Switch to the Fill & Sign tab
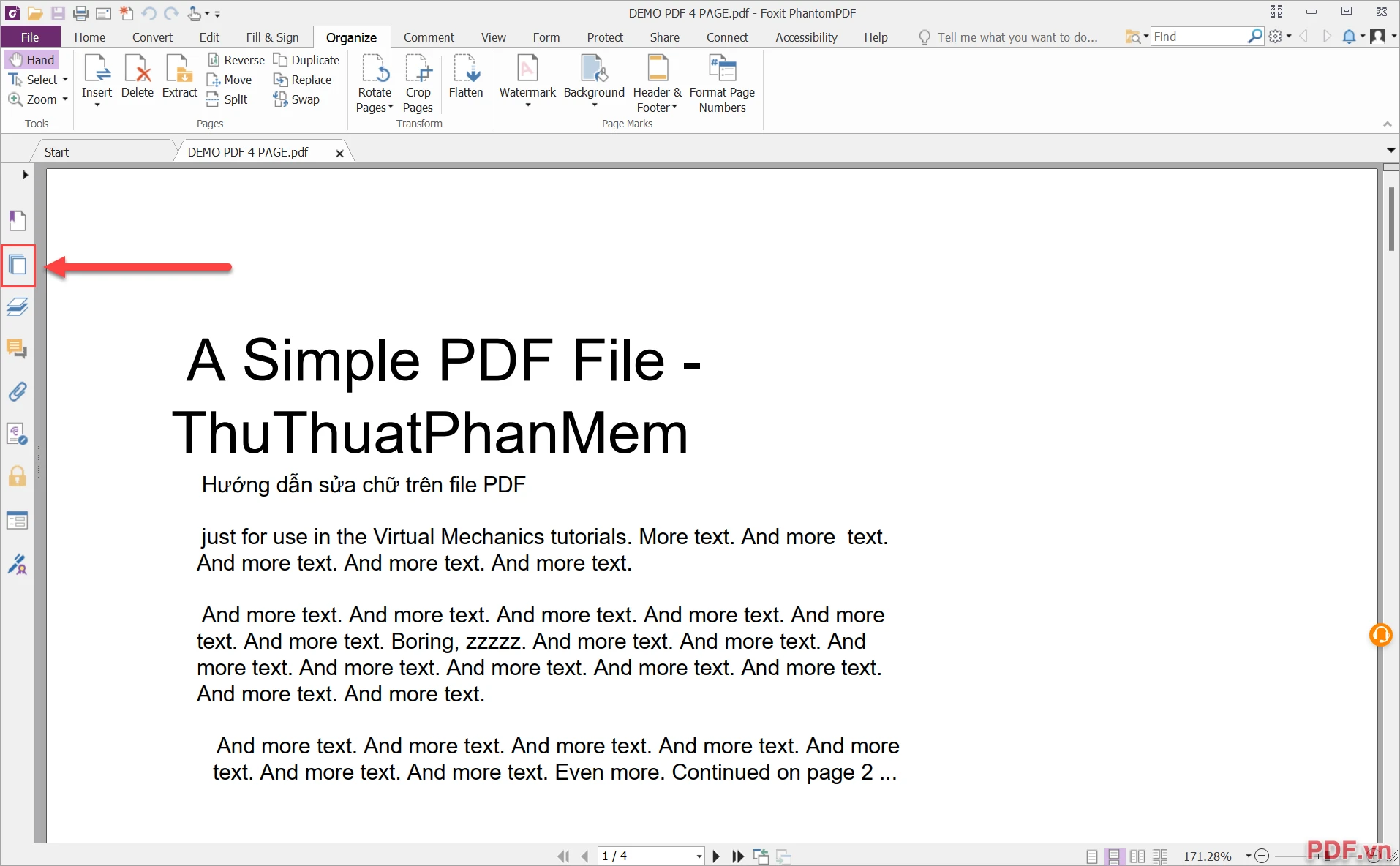Viewport: 1400px width, 866px height. (x=272, y=37)
